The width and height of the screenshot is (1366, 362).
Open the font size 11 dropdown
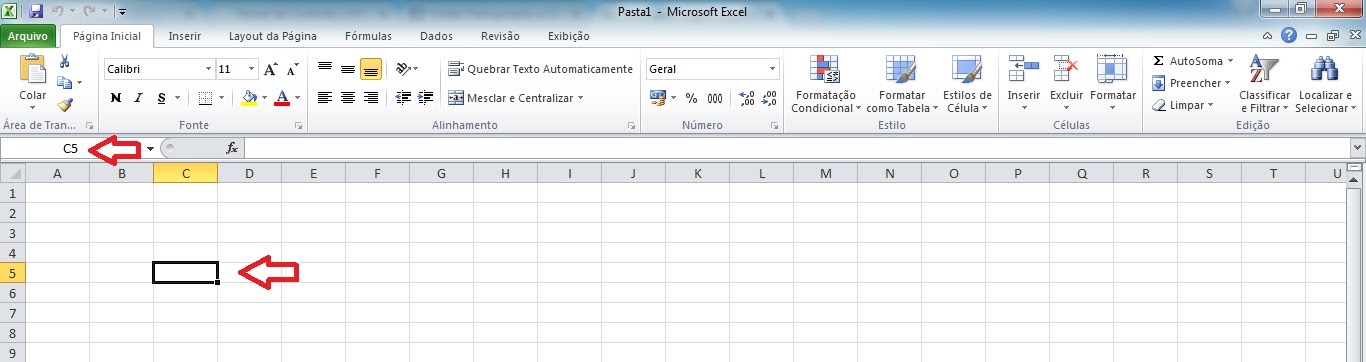coord(252,69)
